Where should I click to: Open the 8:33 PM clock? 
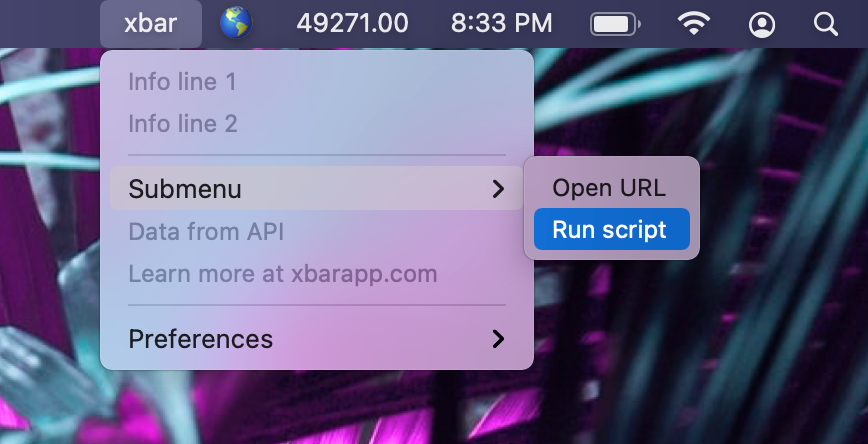coord(501,23)
